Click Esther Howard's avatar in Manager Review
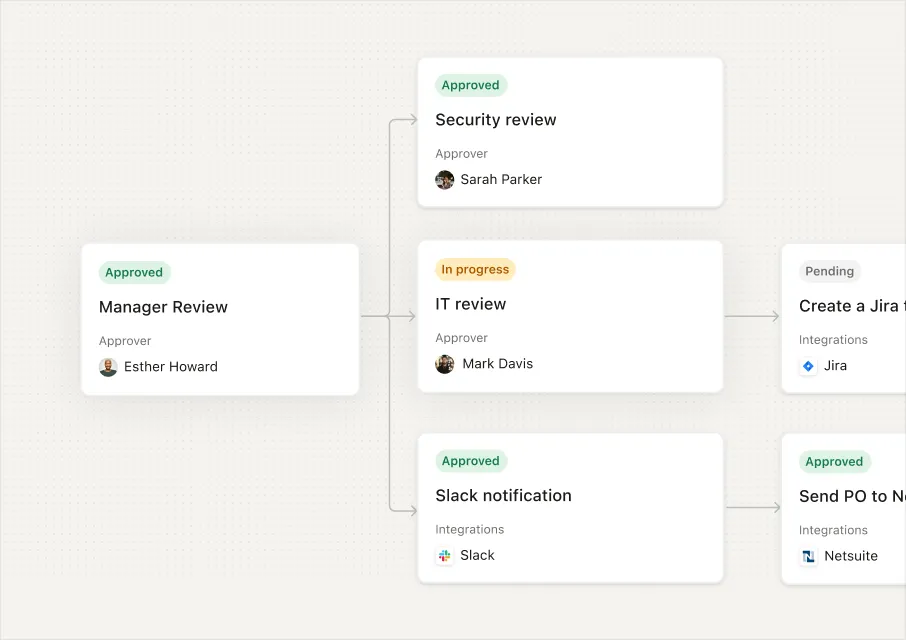This screenshot has height=640, width=906. tap(108, 367)
